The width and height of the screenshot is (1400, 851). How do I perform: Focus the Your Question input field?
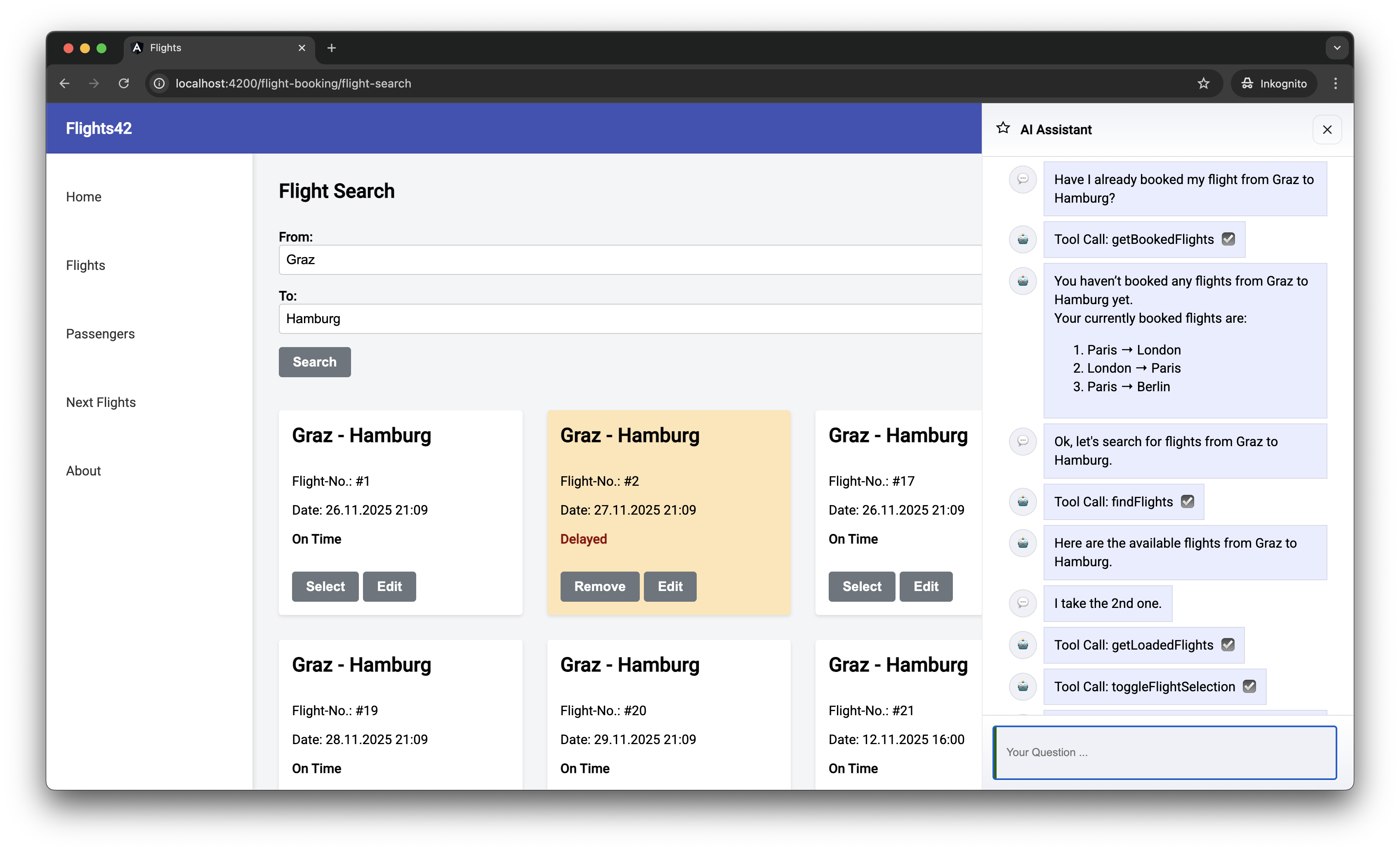[x=1165, y=752]
